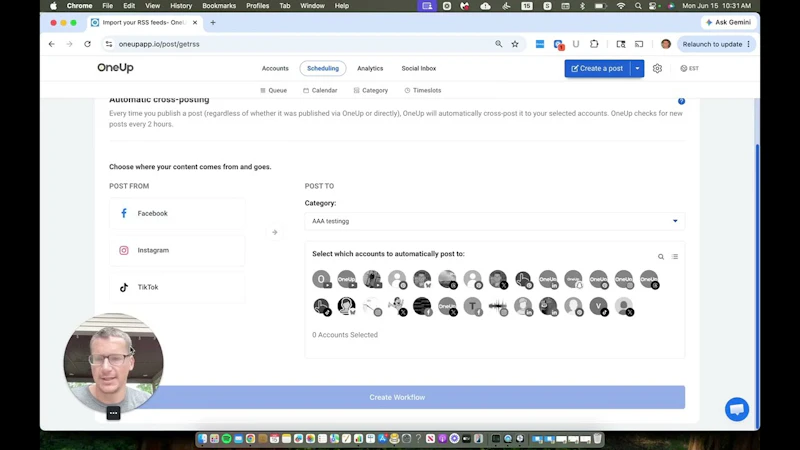Viewport: 800px width, 450px height.
Task: Open the Chrome extensions puzzle icon
Action: coord(594,44)
